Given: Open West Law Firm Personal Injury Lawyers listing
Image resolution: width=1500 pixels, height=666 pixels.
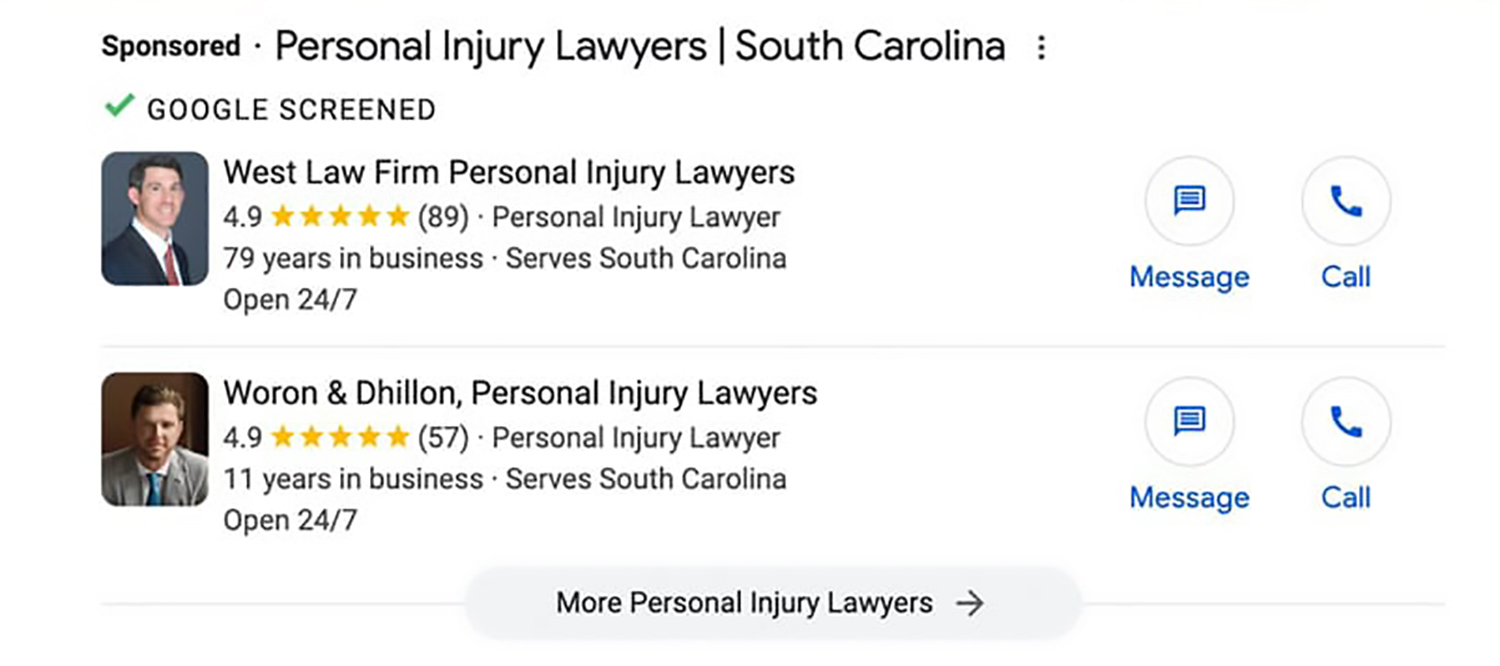Looking at the screenshot, I should pyautogui.click(x=509, y=172).
